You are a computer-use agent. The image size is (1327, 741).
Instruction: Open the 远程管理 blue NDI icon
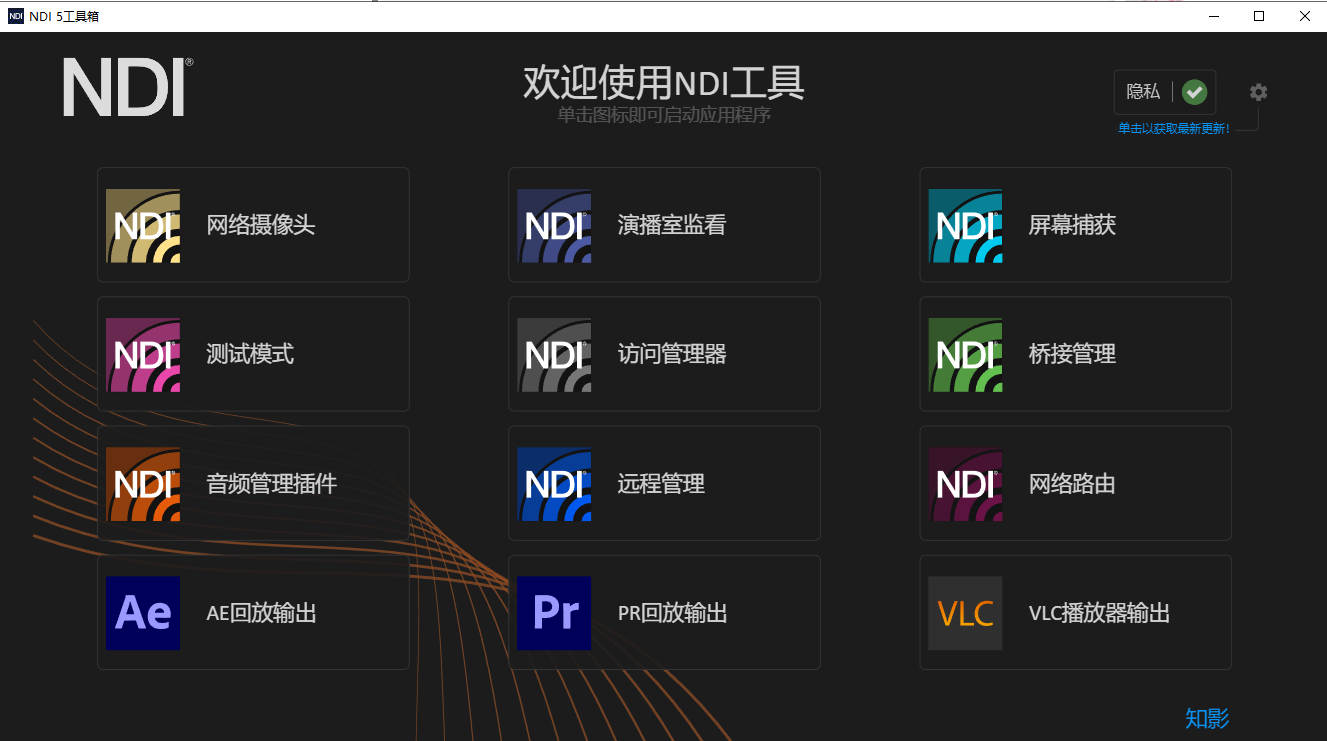pyautogui.click(x=554, y=484)
